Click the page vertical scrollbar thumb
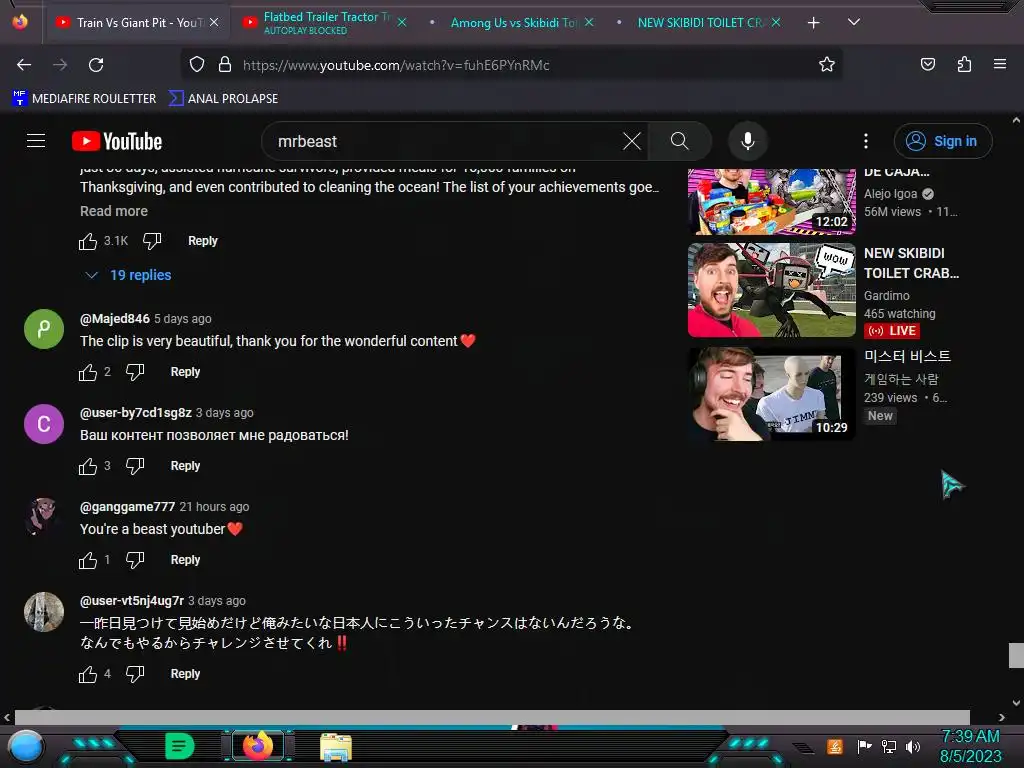 (x=1016, y=656)
